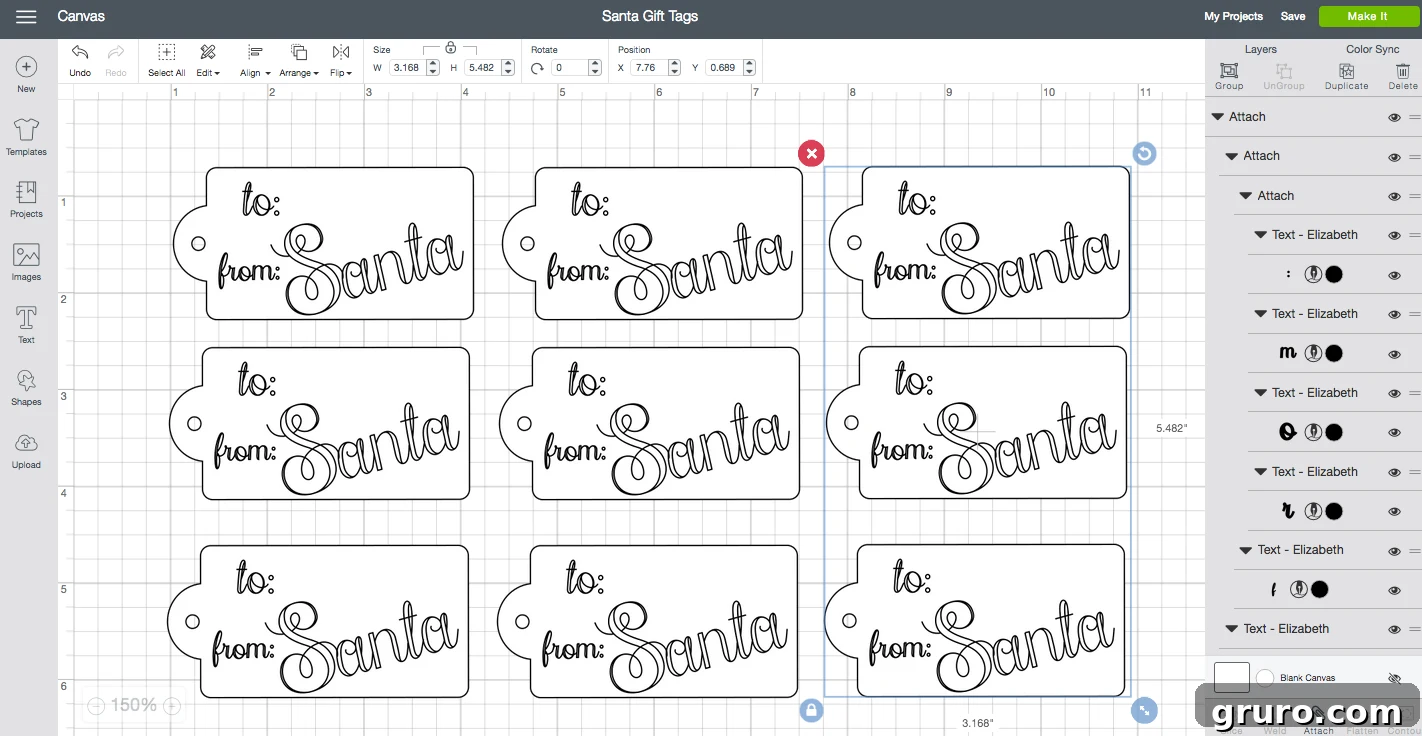Click the UnGroup icon
Screen dimensions: 1422x736
click(1284, 71)
